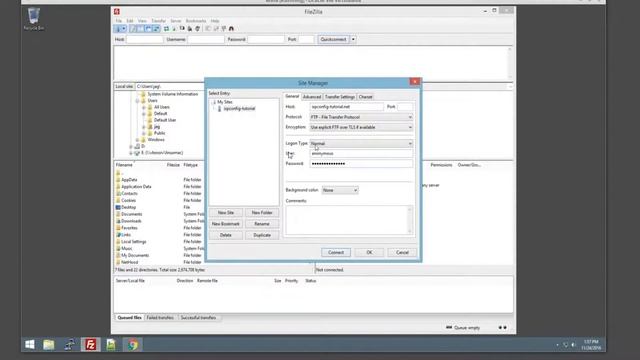Toggle the directory comparison toolbar icon
The image size is (640, 360).
tap(216, 29)
